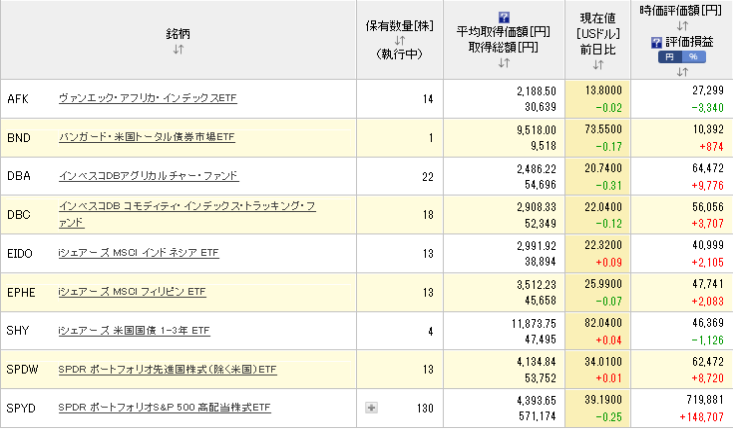
Task: Switch 評価損益 display to percent
Action: 693,57
